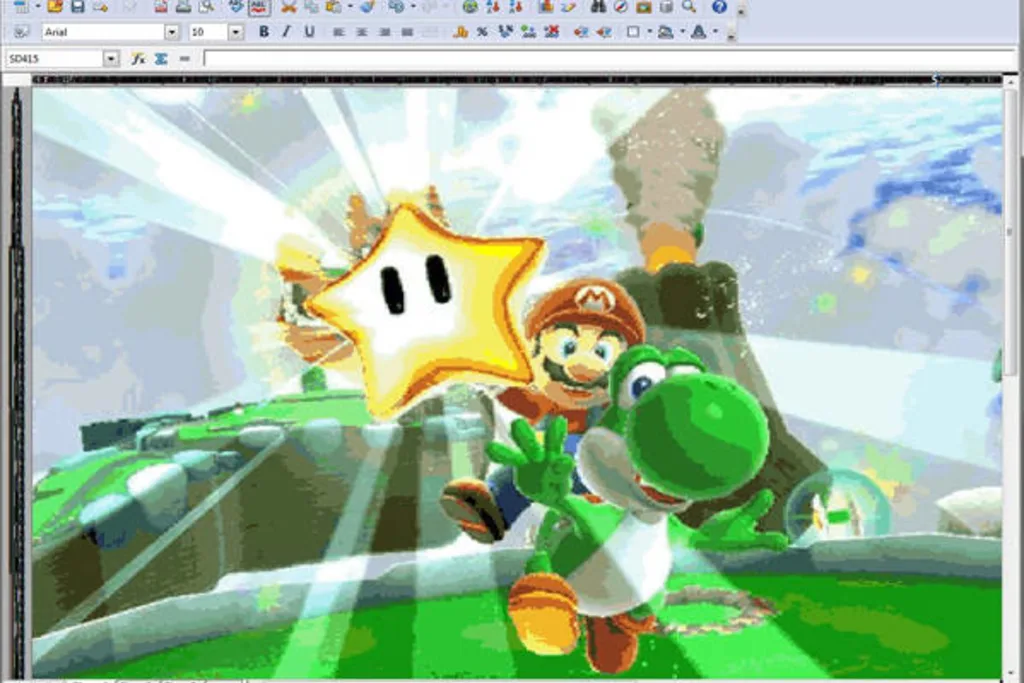Open Page Preview icon
The image size is (1024, 683).
[206, 7]
